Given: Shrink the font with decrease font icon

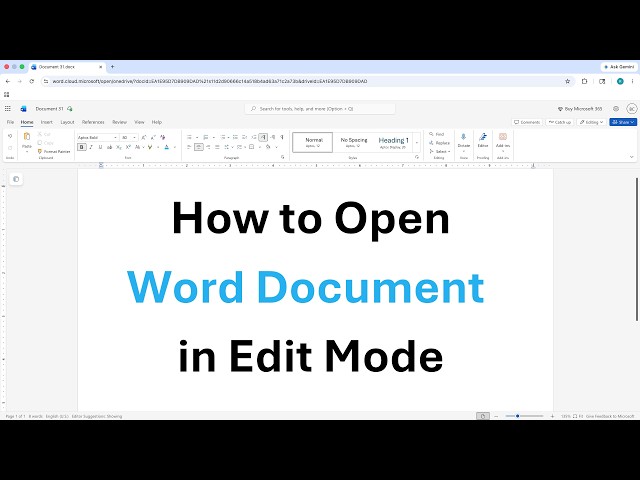Looking at the screenshot, I should coord(153,138).
